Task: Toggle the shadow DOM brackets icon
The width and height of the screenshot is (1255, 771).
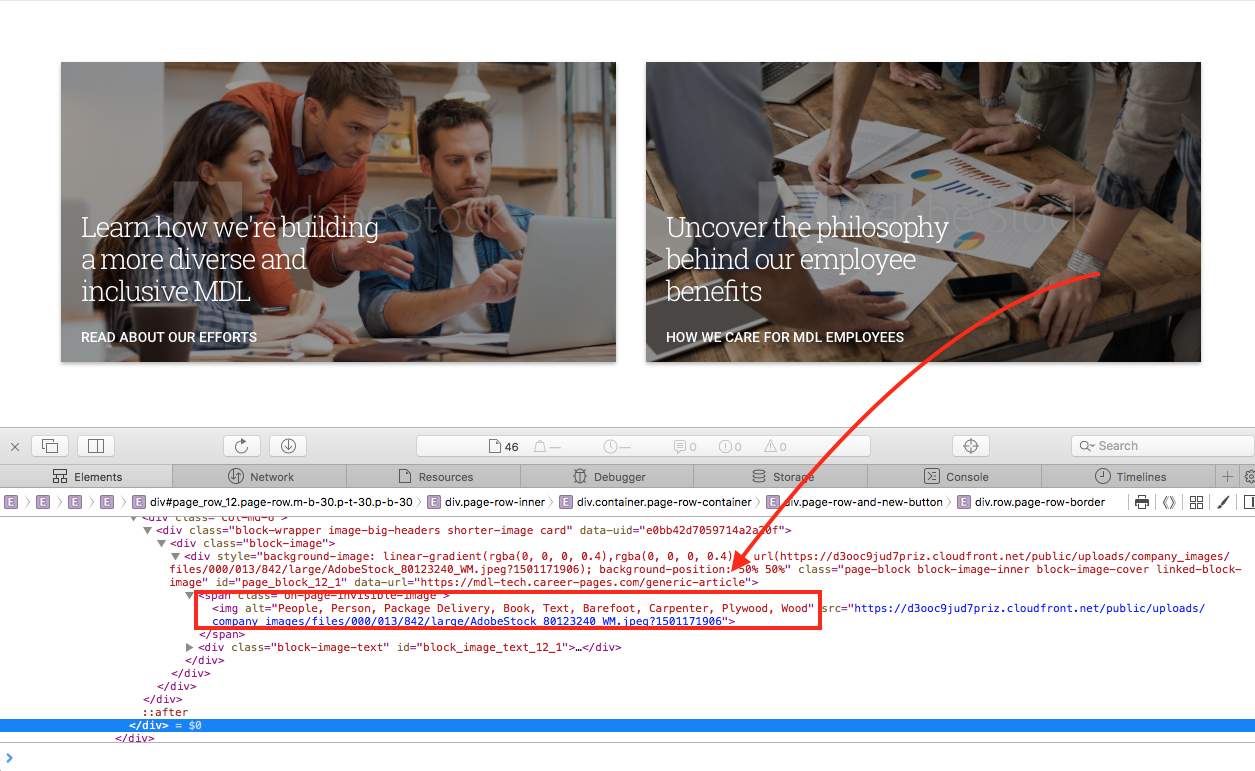Action: pos(1168,502)
